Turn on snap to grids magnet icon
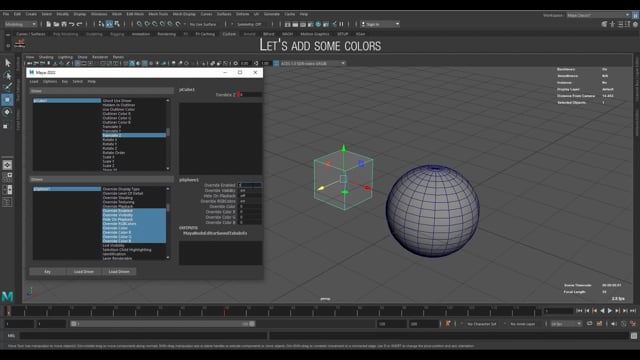The height and width of the screenshot is (360, 640). click(140, 24)
